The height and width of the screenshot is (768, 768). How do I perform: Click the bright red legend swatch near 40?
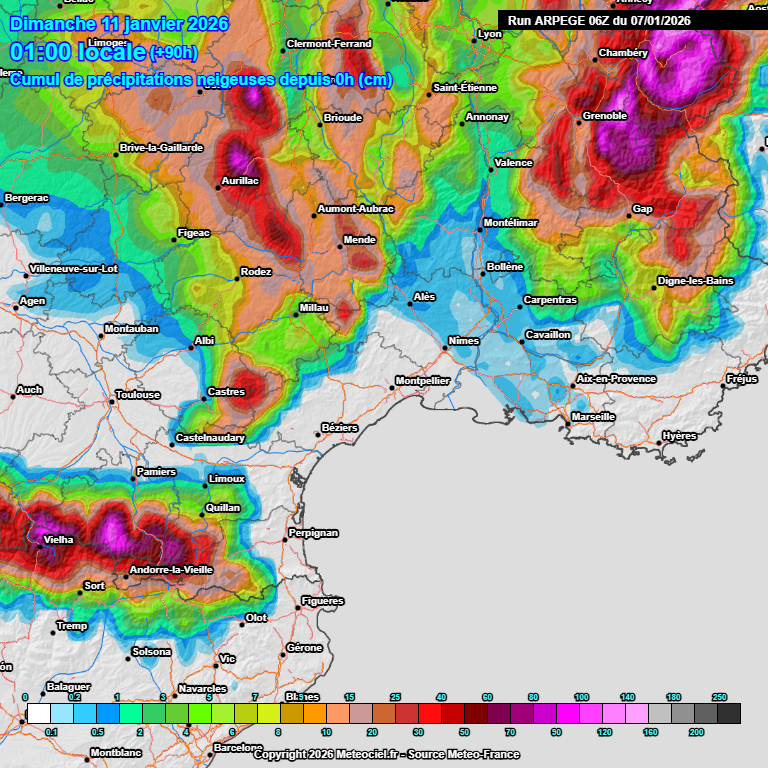point(430,714)
